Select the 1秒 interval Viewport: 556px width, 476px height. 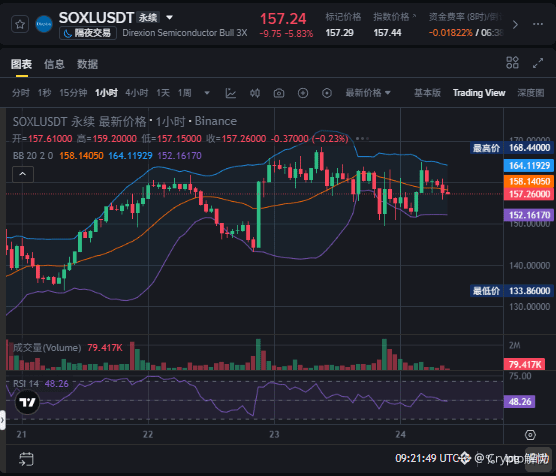45,93
